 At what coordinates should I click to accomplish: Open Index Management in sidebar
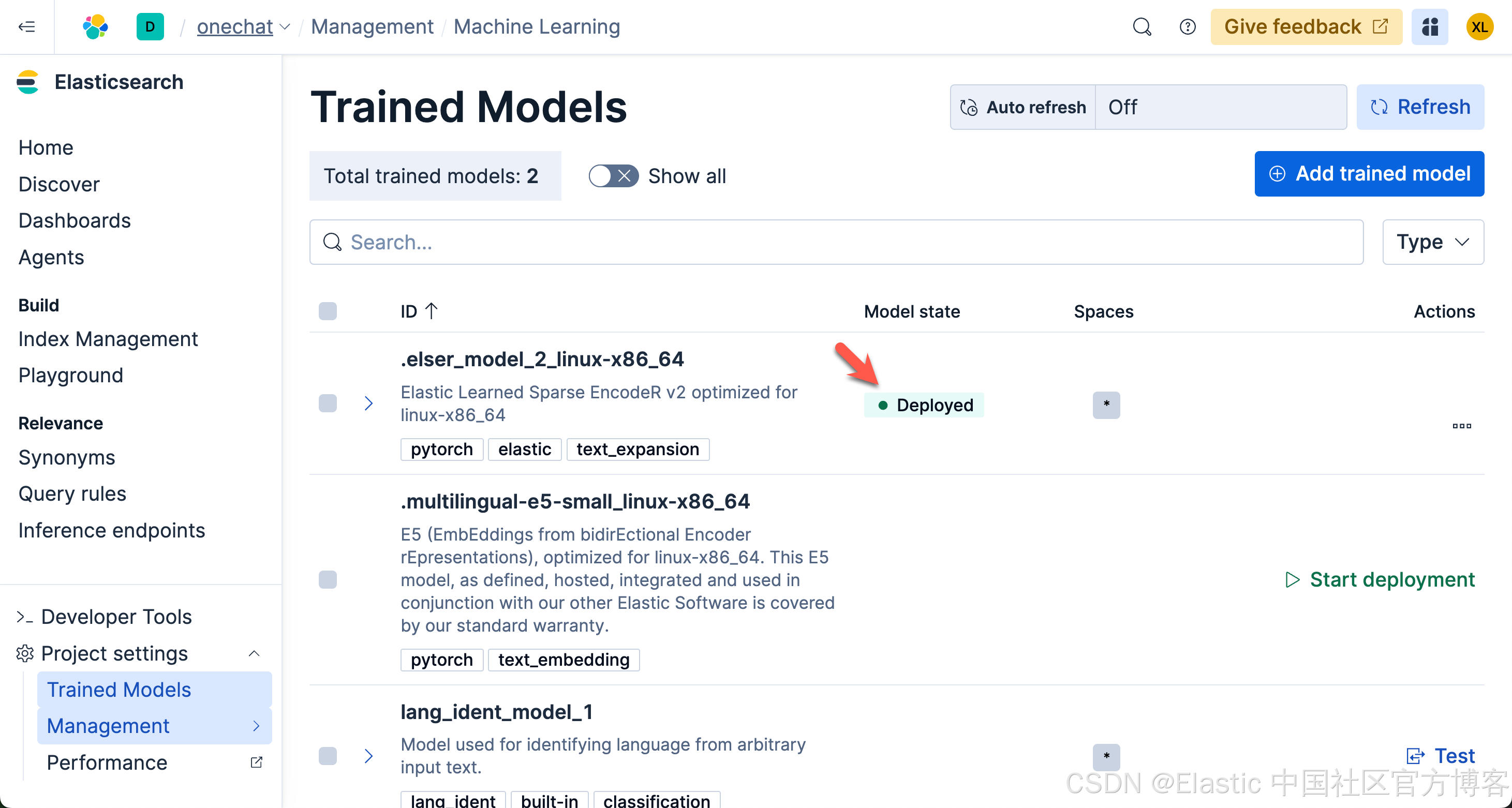click(x=108, y=339)
